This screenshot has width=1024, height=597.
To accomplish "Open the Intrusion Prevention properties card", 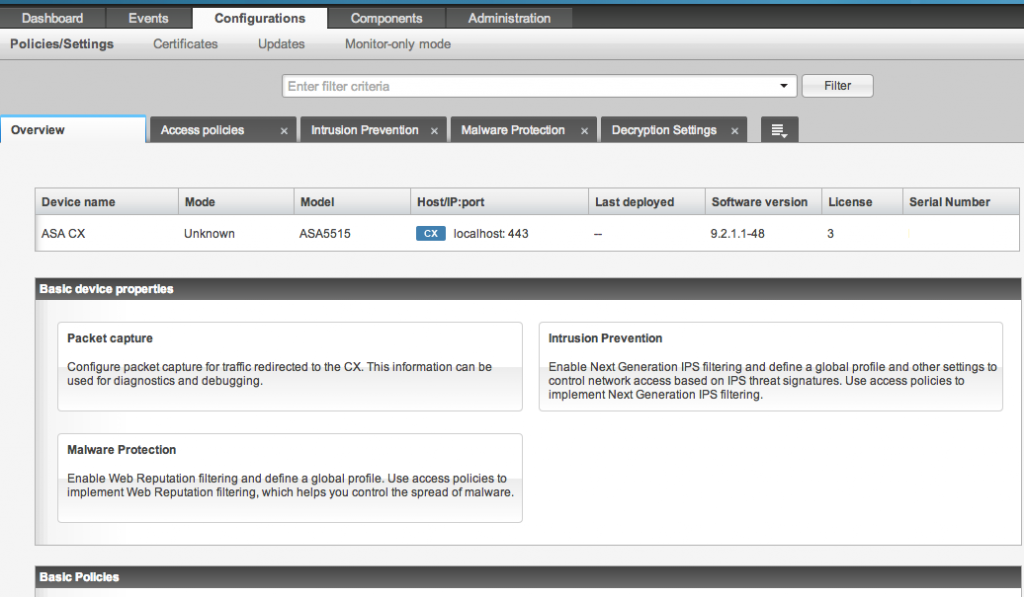I will tap(770, 366).
